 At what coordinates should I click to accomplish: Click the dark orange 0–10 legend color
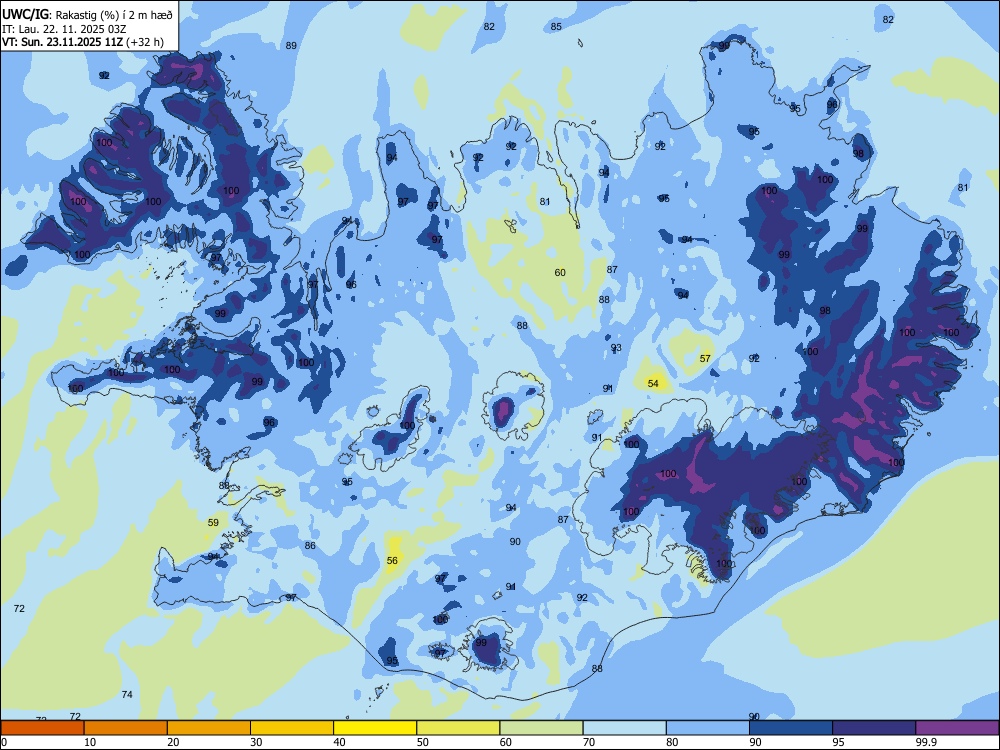[x=42, y=728]
